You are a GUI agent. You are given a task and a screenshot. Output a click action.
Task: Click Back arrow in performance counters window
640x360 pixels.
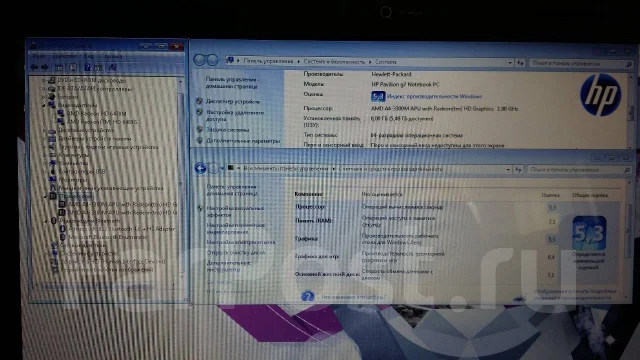[200, 168]
